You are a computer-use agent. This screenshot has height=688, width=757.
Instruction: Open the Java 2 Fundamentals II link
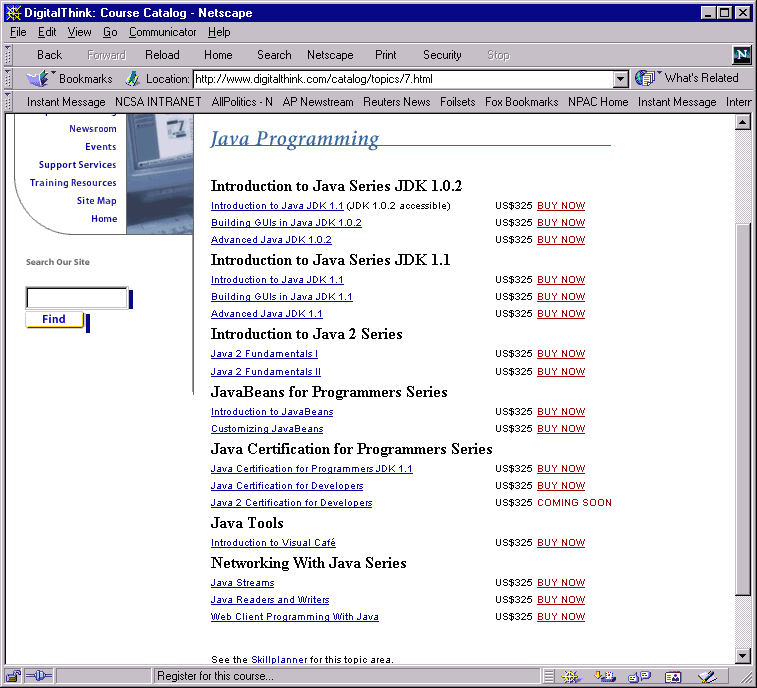point(266,372)
